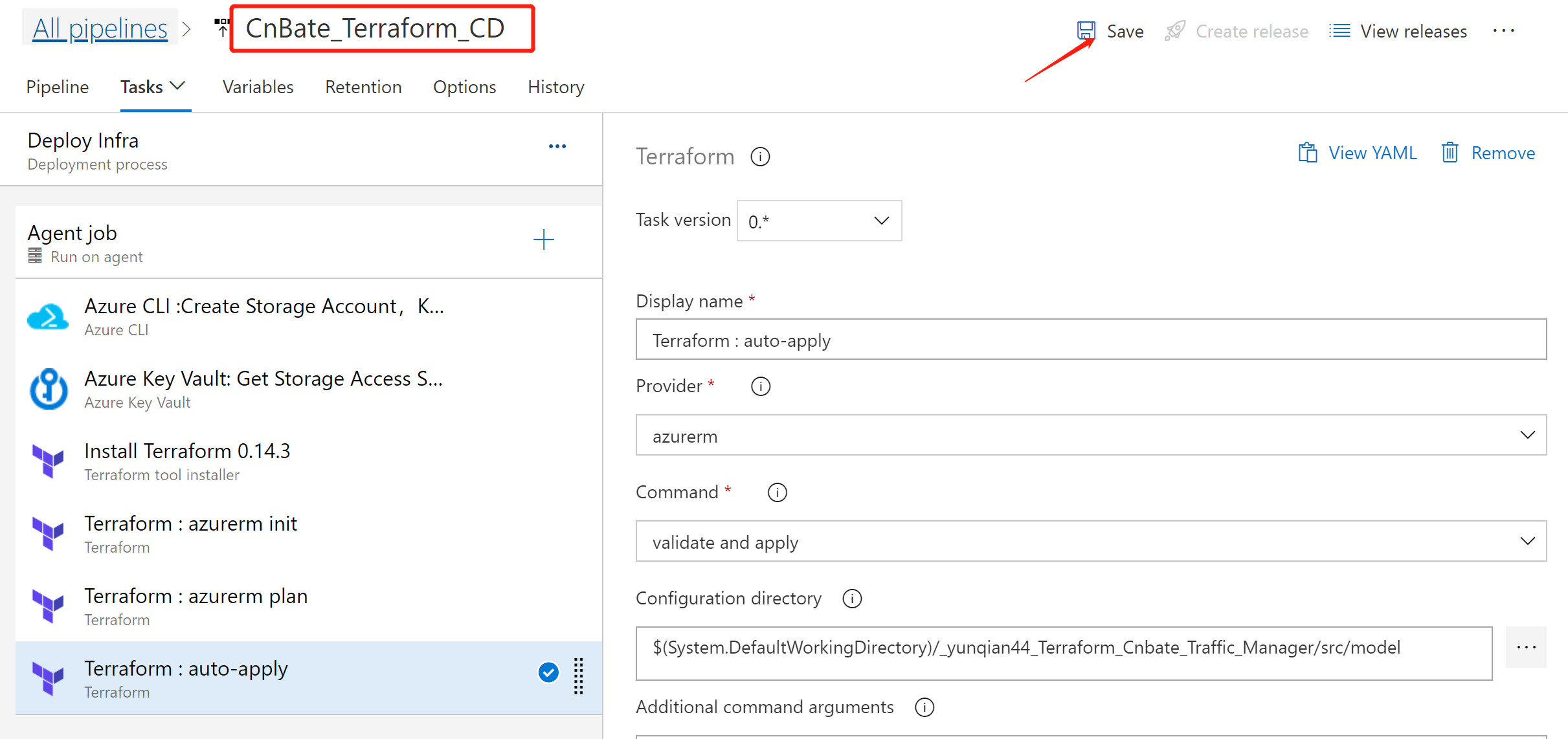Click the Additional command arguments info icon
The width and height of the screenshot is (1568, 739).
[x=924, y=707]
